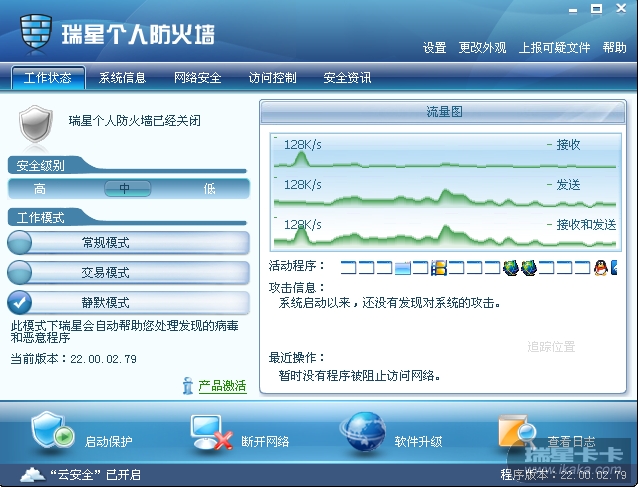Click the grayed 追踪位置 button
This screenshot has width=638, height=488.
551,347
